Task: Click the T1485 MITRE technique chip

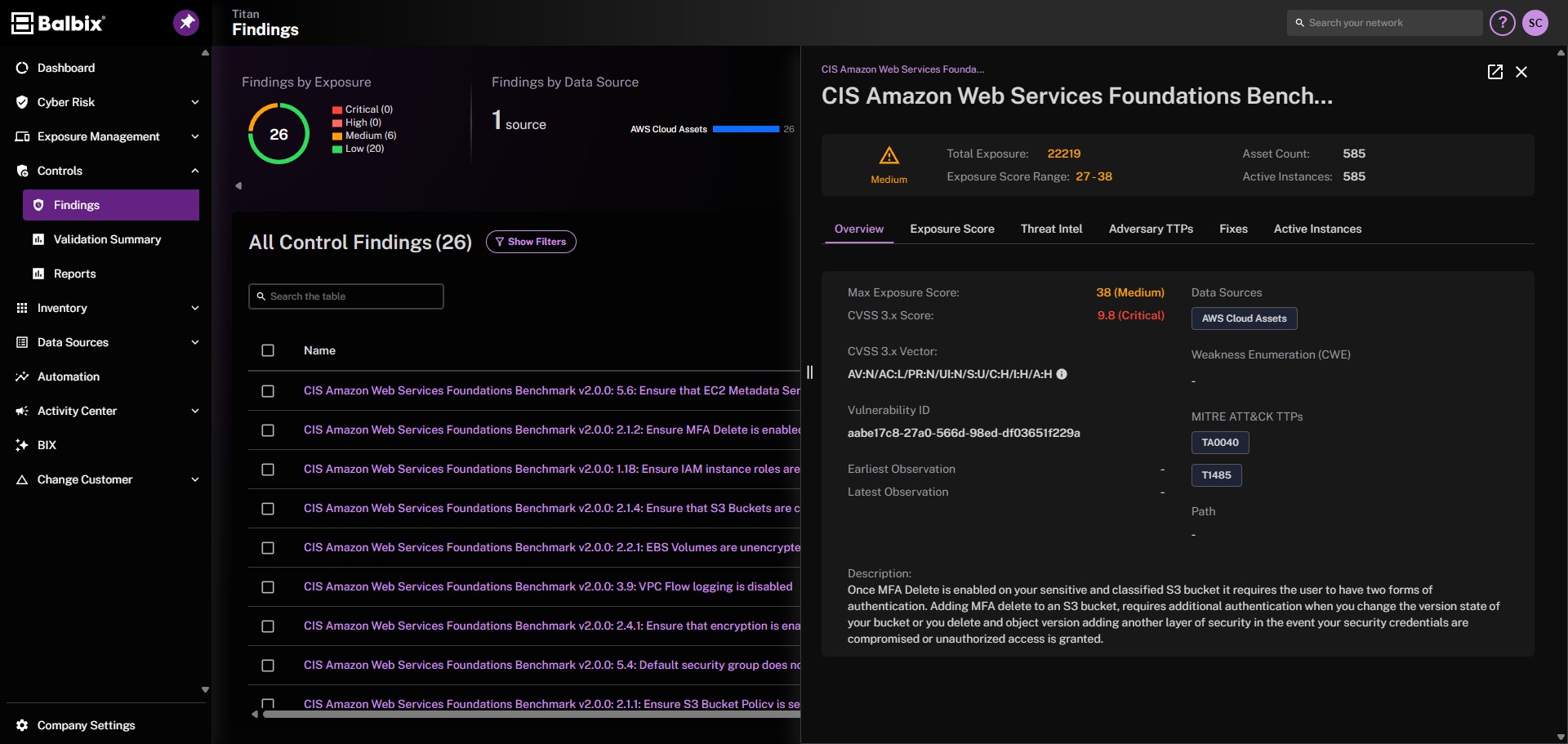Action: (x=1216, y=475)
